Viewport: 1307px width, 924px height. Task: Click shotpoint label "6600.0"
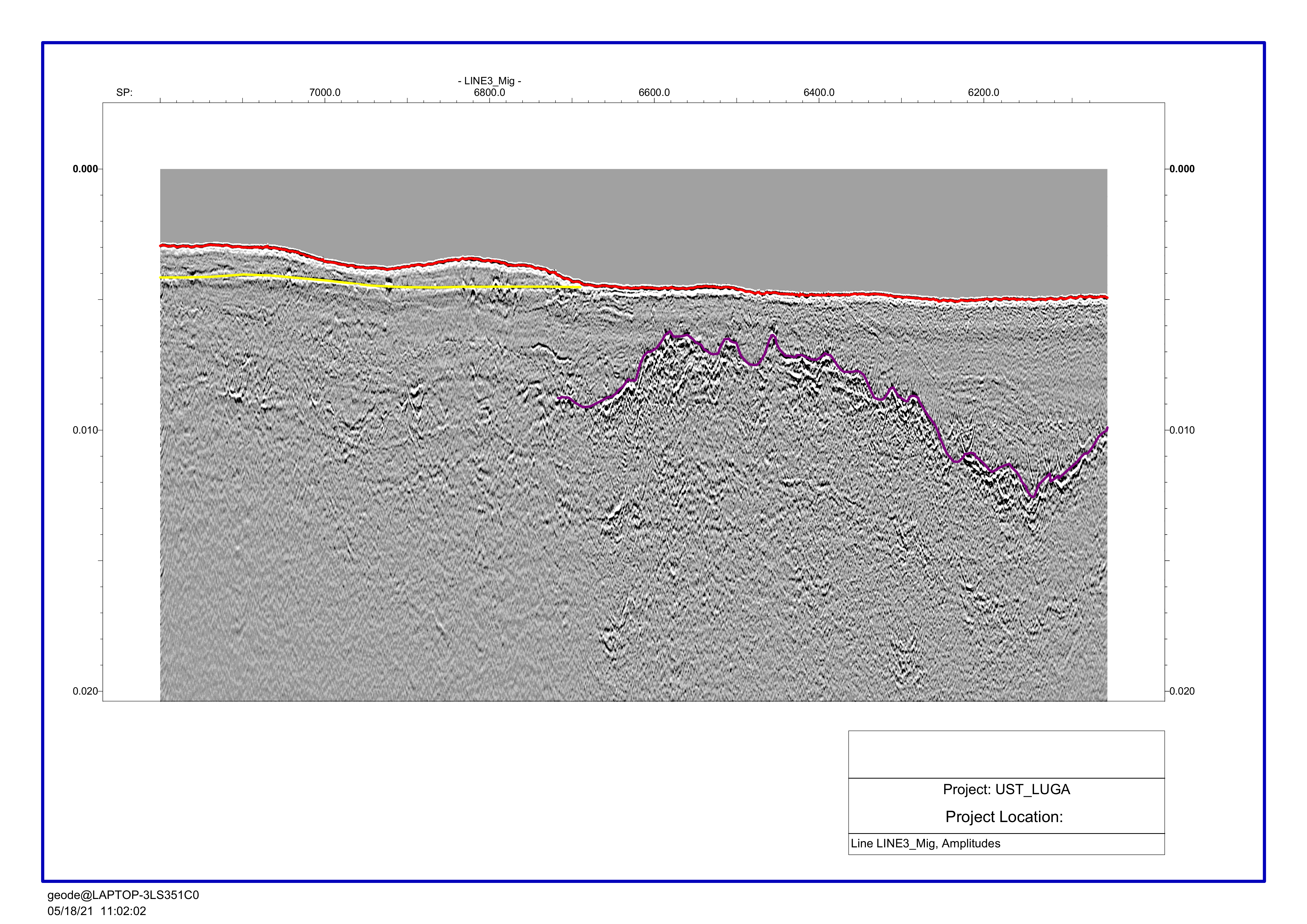(x=654, y=92)
